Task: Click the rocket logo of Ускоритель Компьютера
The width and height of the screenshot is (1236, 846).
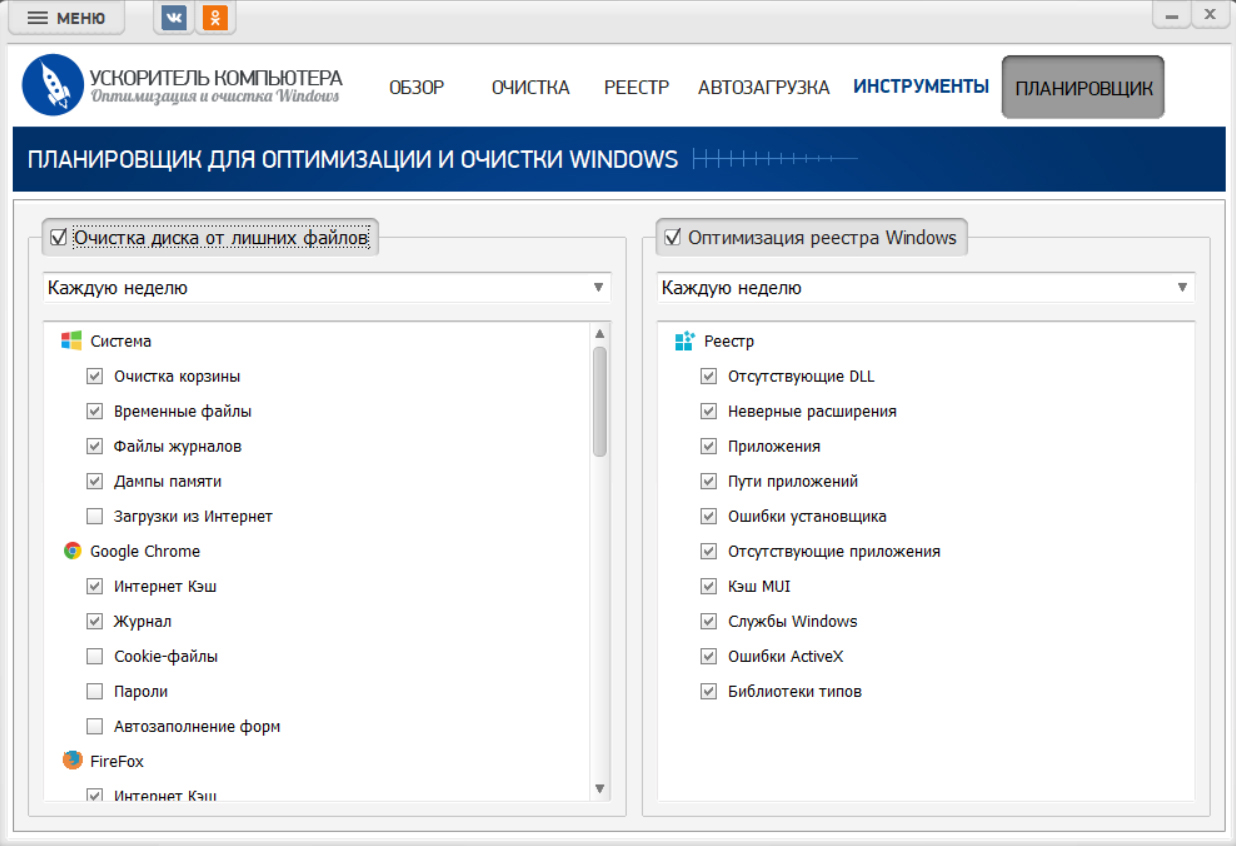Action: (x=52, y=85)
